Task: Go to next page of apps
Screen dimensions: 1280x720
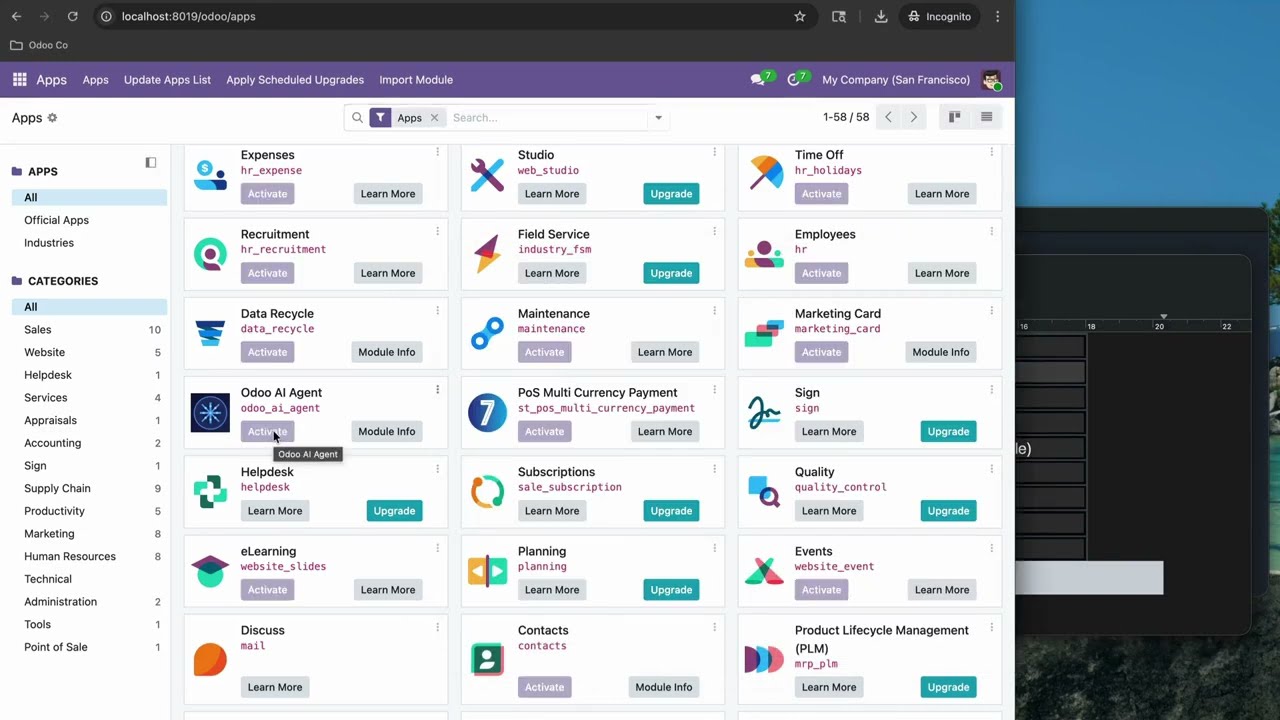Action: tap(913, 117)
